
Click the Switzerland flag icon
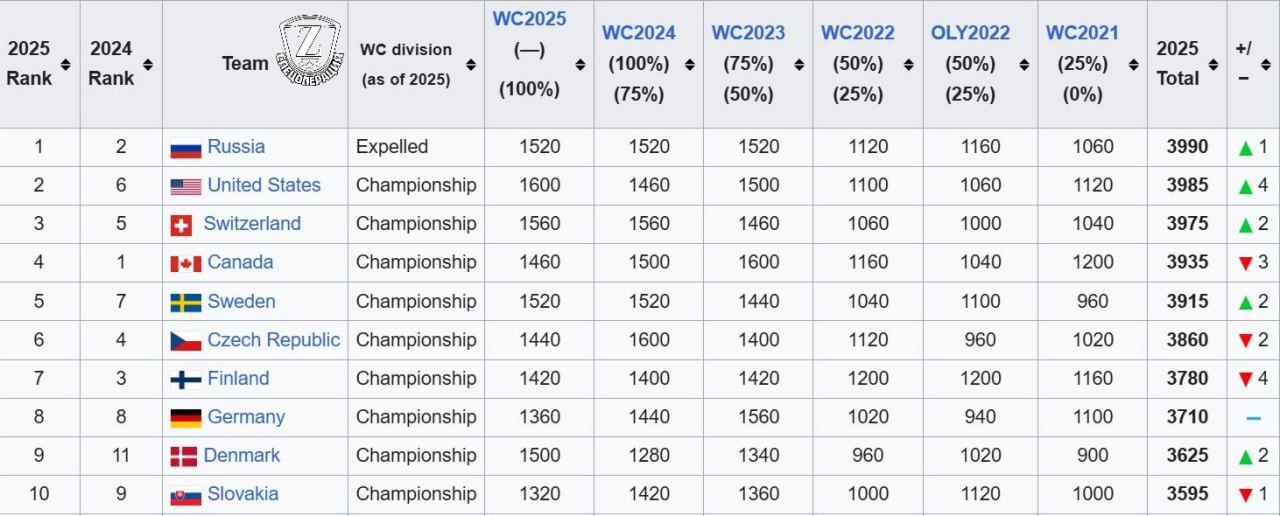181,225
